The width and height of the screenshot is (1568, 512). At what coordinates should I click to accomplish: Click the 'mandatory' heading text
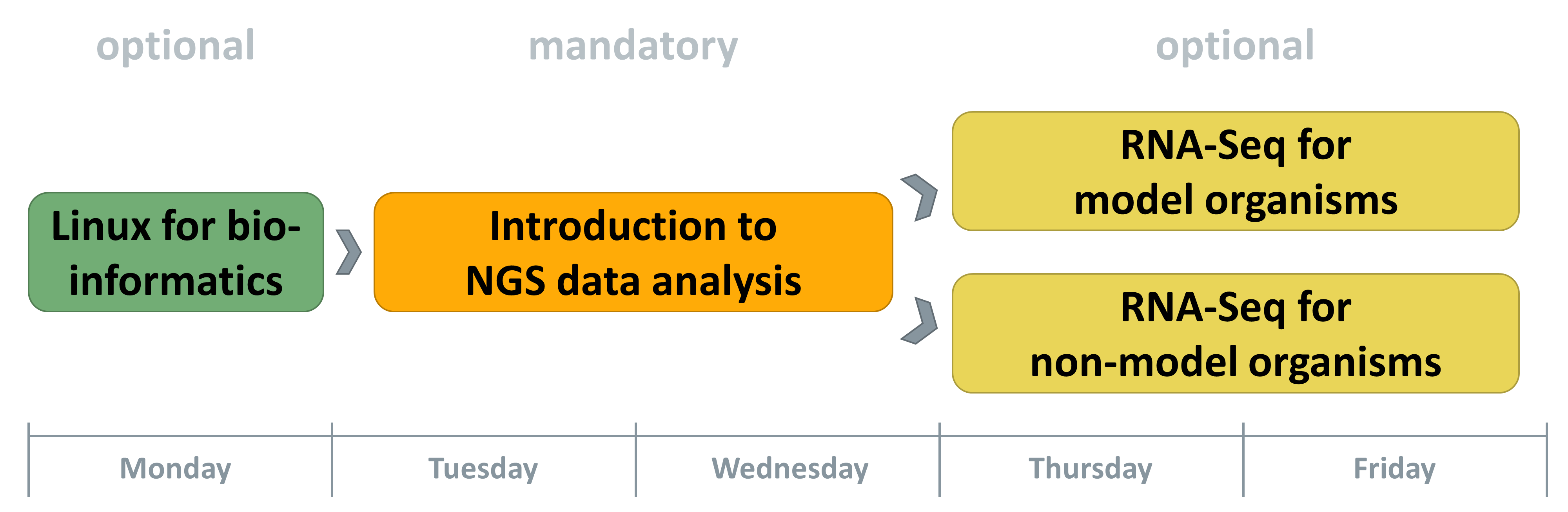[x=633, y=46]
